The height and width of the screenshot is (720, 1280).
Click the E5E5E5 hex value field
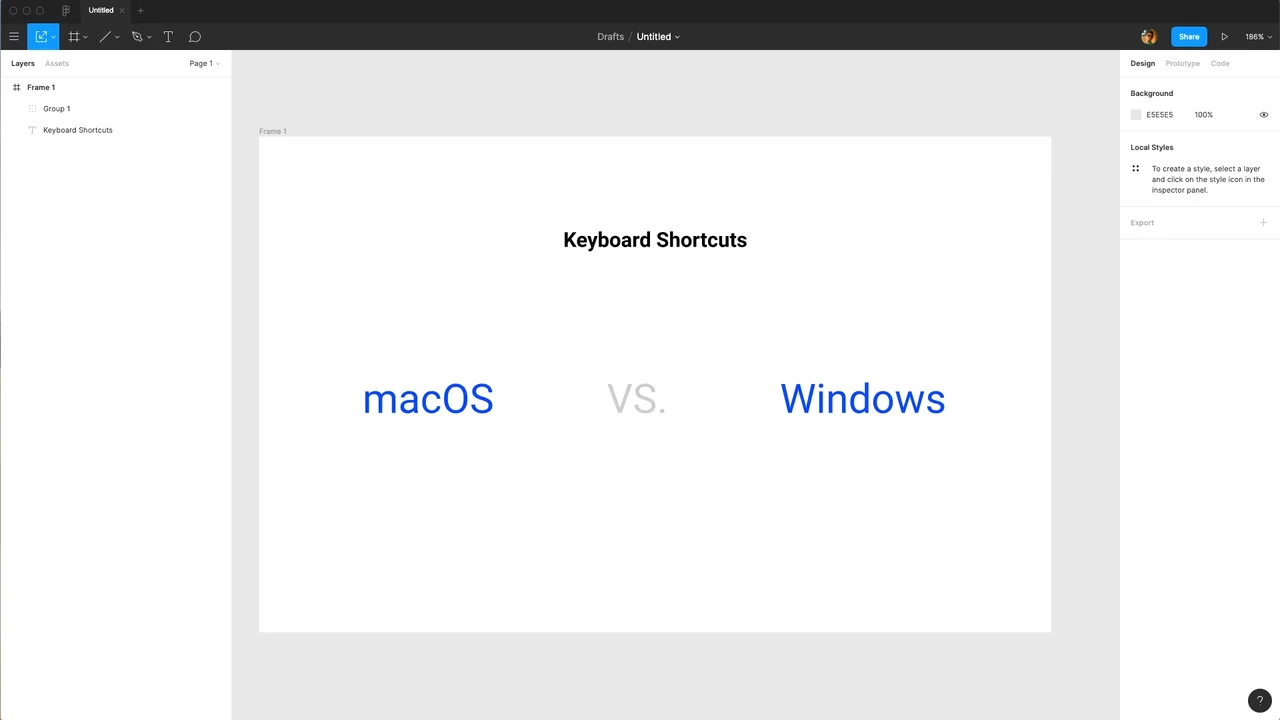click(x=1160, y=115)
